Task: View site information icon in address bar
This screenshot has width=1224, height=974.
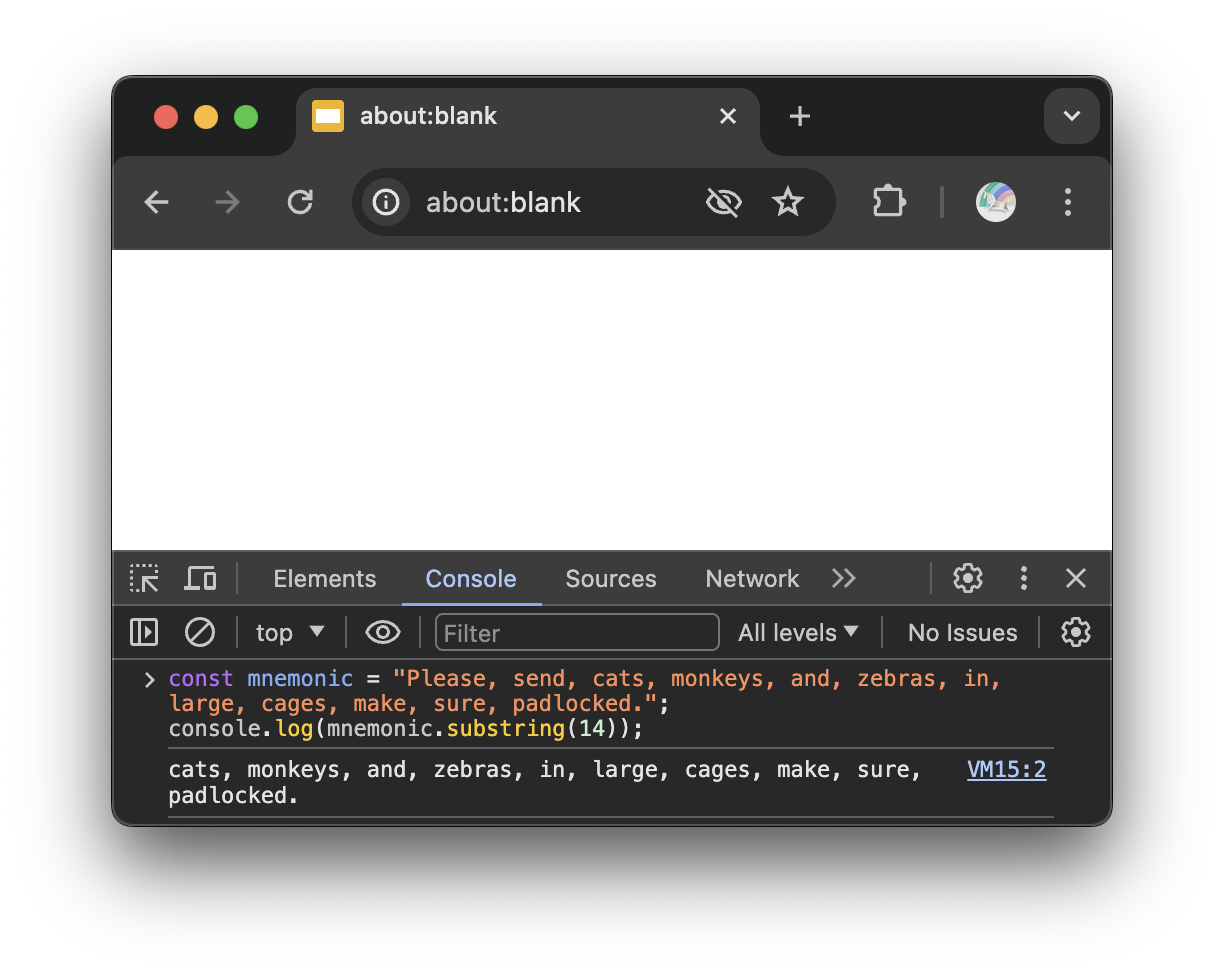Action: [x=386, y=203]
